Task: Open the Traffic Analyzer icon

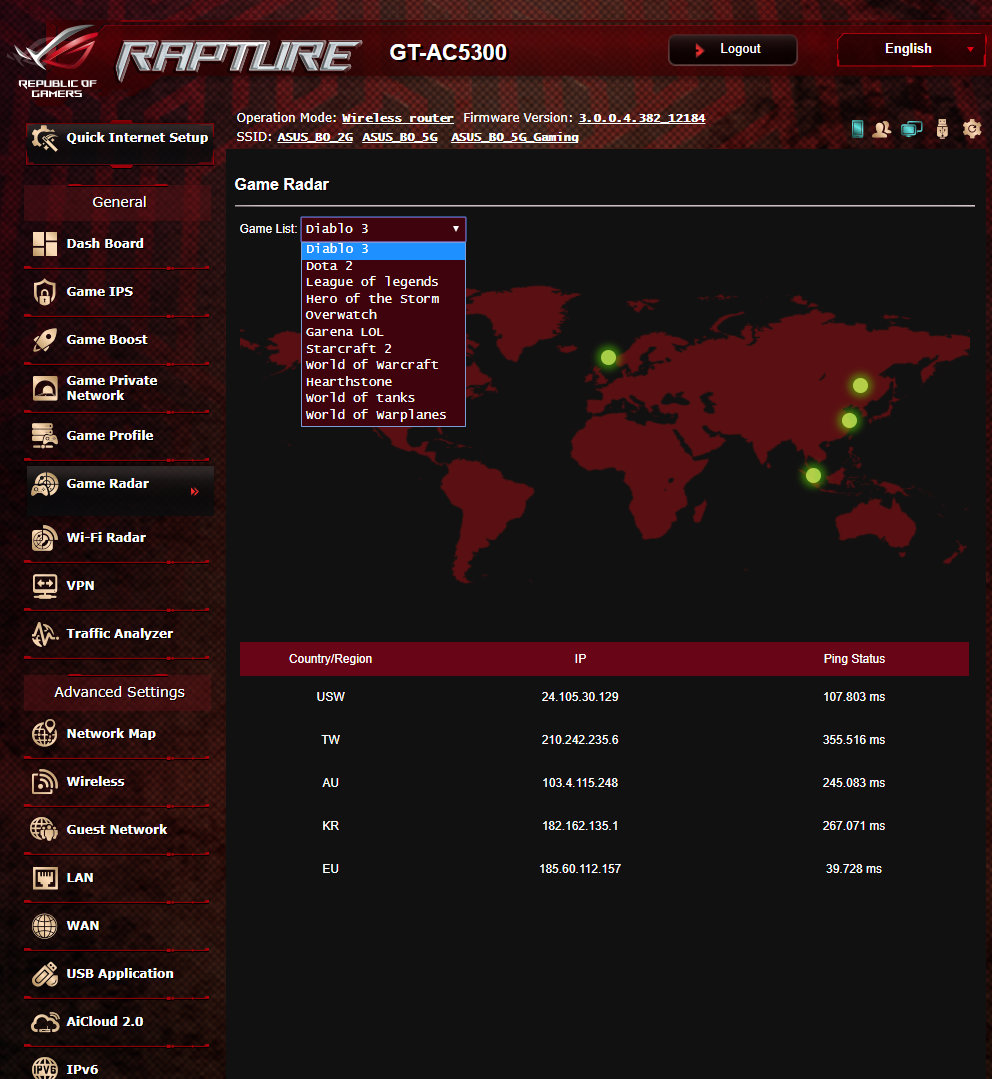Action: [45, 634]
